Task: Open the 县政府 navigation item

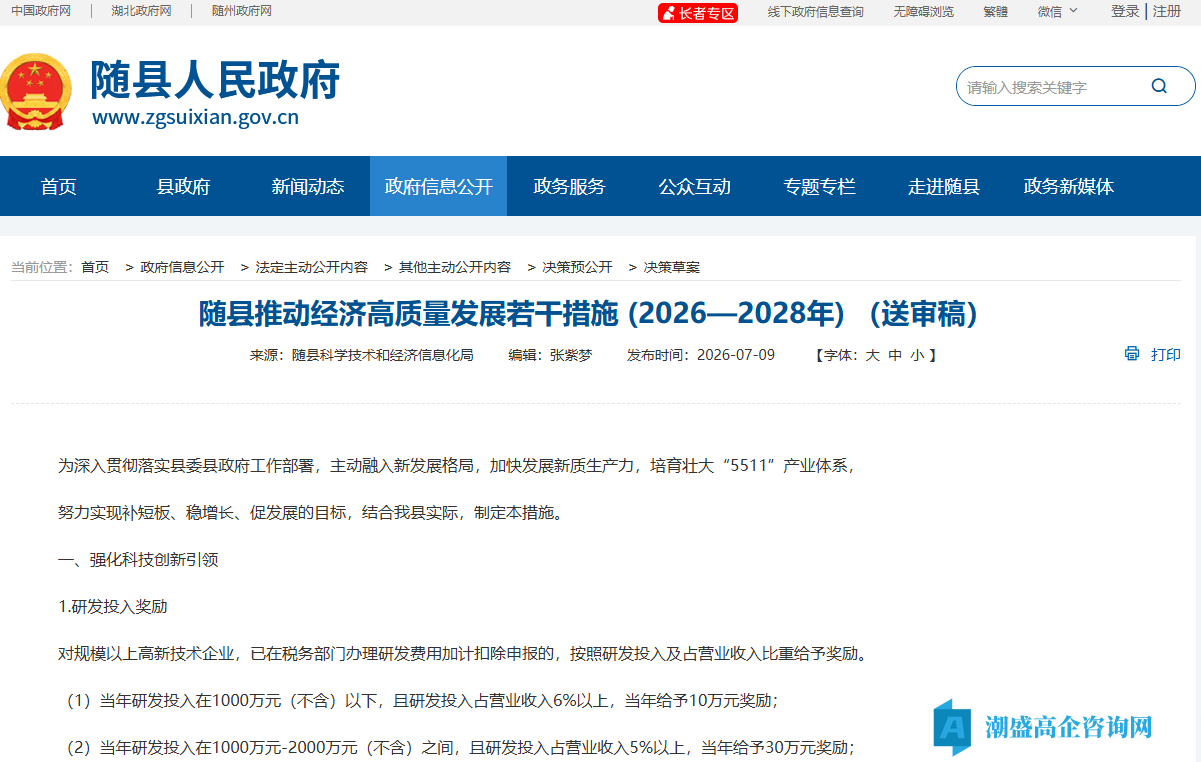Action: click(x=183, y=186)
